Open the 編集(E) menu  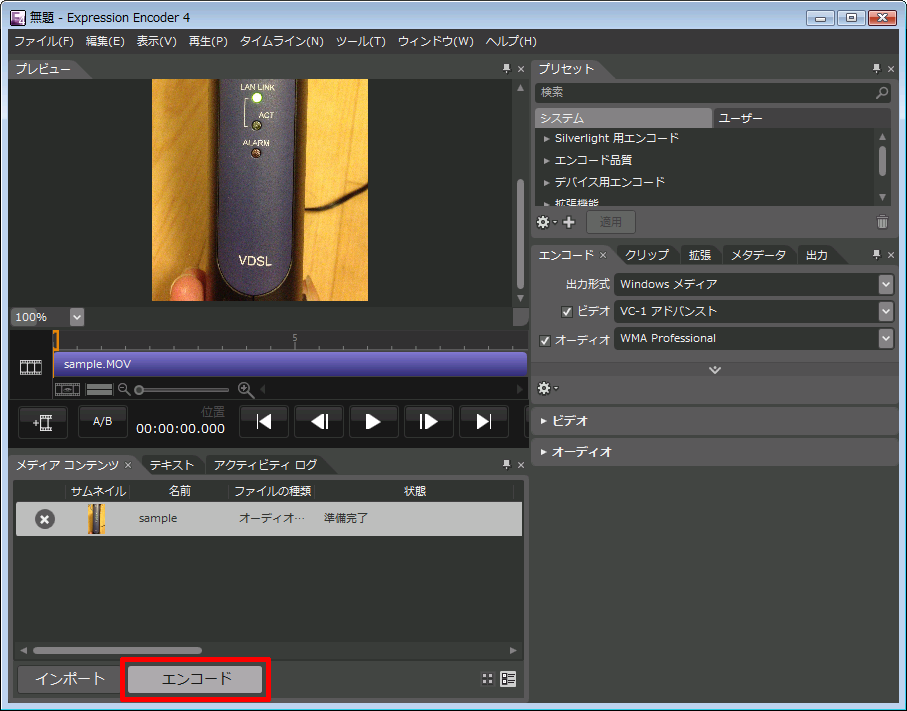pyautogui.click(x=105, y=42)
